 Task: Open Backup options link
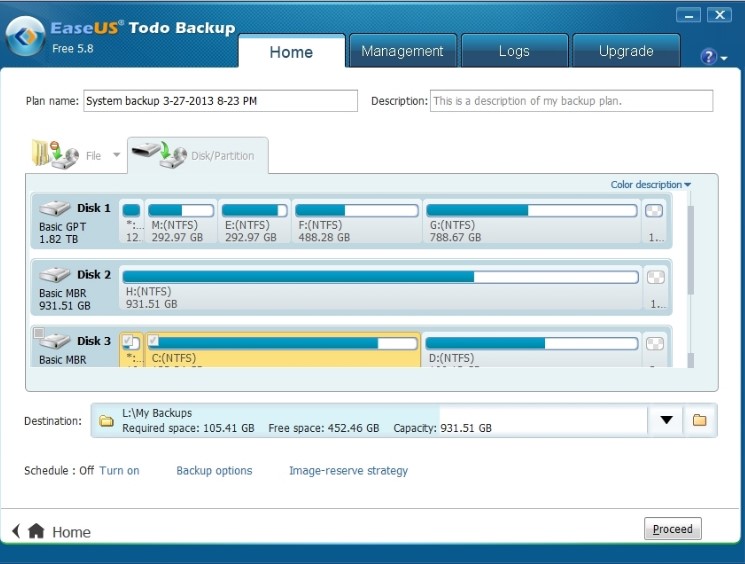[214, 470]
